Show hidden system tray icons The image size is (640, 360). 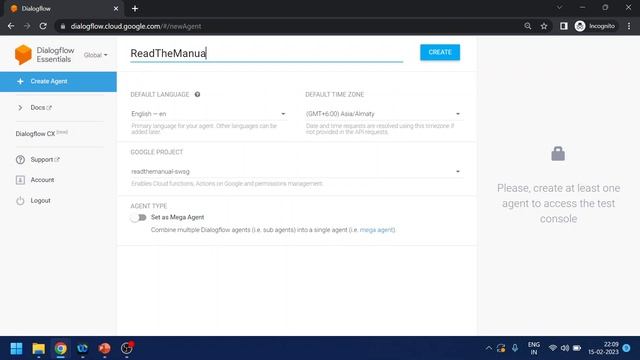click(x=489, y=348)
